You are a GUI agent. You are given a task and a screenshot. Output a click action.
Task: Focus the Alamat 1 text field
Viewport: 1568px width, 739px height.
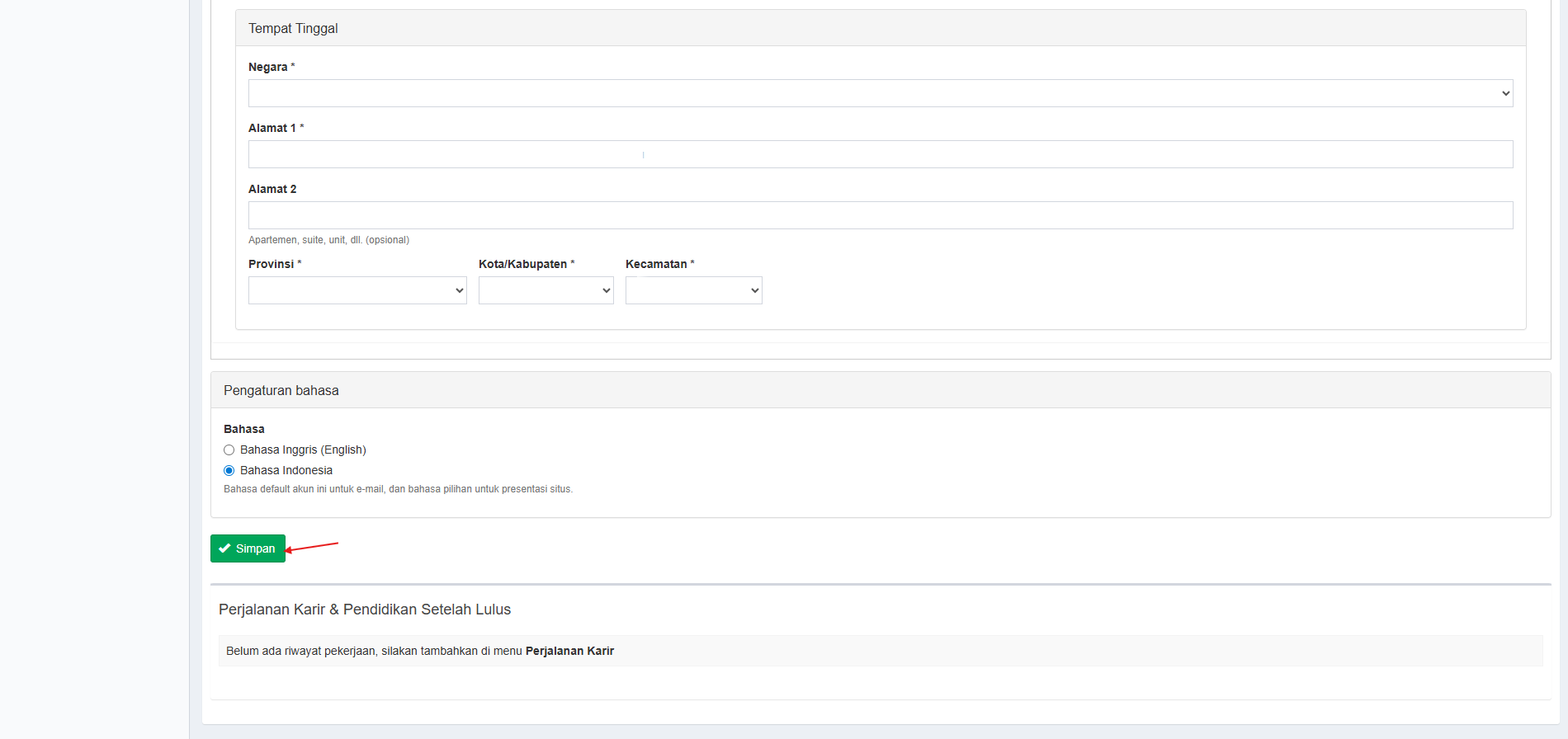880,154
